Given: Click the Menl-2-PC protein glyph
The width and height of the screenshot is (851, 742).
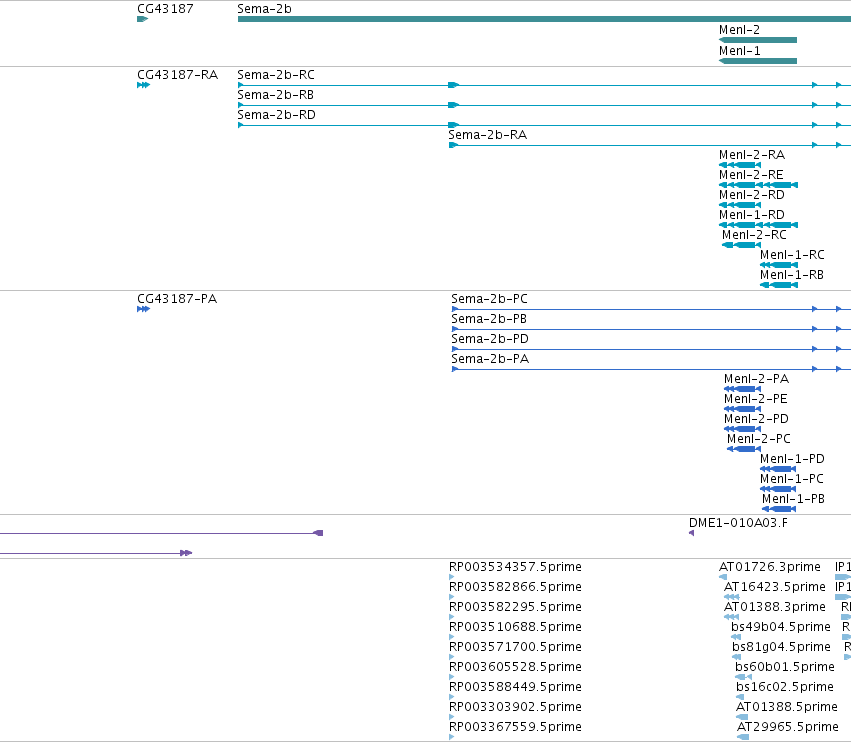Looking at the screenshot, I should tap(744, 449).
